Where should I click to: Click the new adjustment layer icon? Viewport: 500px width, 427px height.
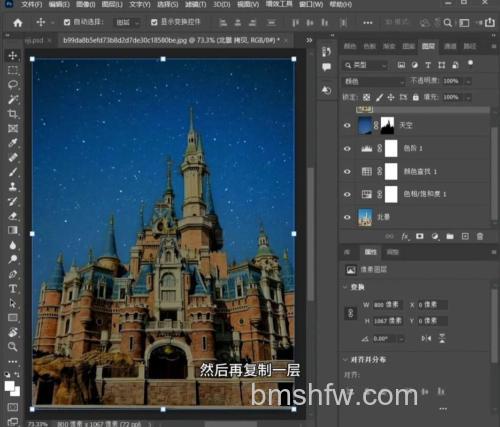point(435,236)
